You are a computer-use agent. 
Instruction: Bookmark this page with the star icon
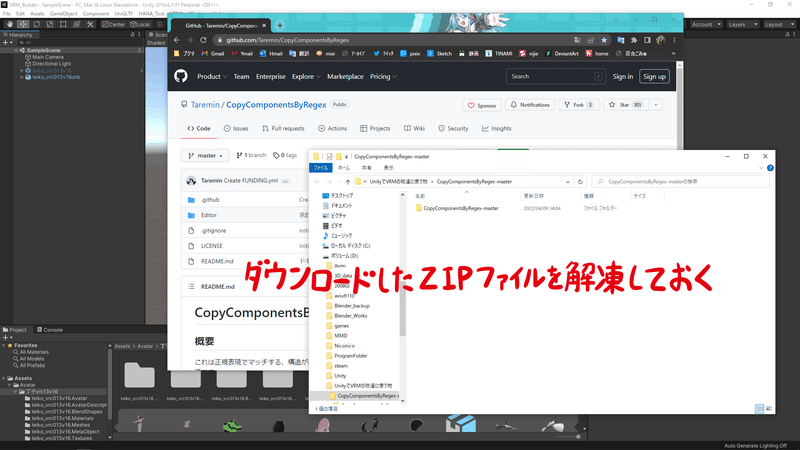point(604,40)
